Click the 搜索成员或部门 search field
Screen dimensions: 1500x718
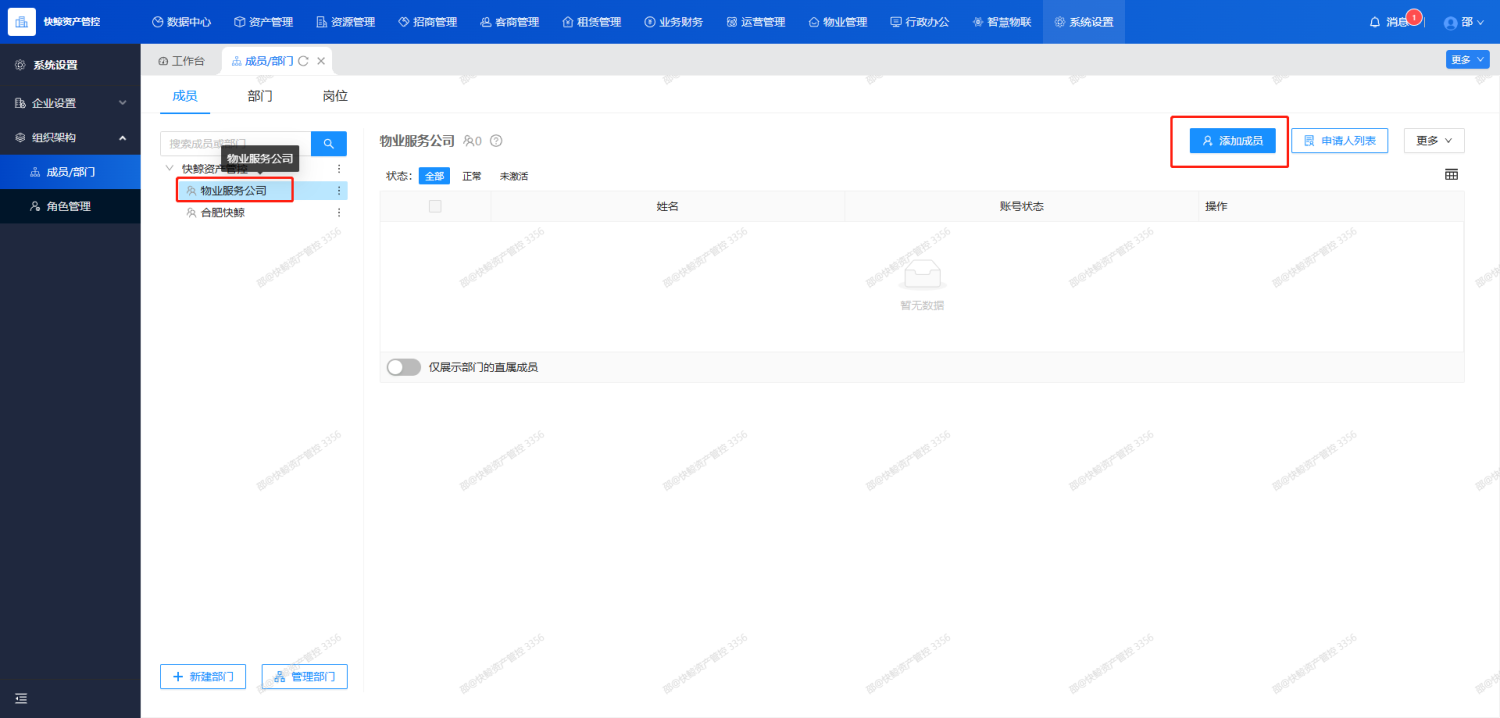pyautogui.click(x=235, y=144)
